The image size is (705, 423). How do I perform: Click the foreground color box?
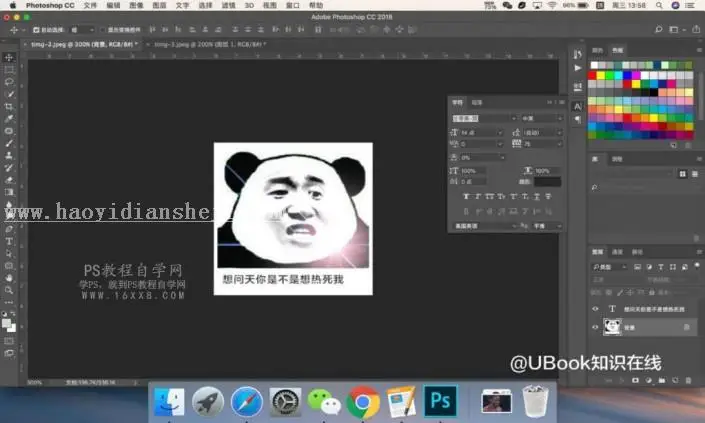[6, 323]
